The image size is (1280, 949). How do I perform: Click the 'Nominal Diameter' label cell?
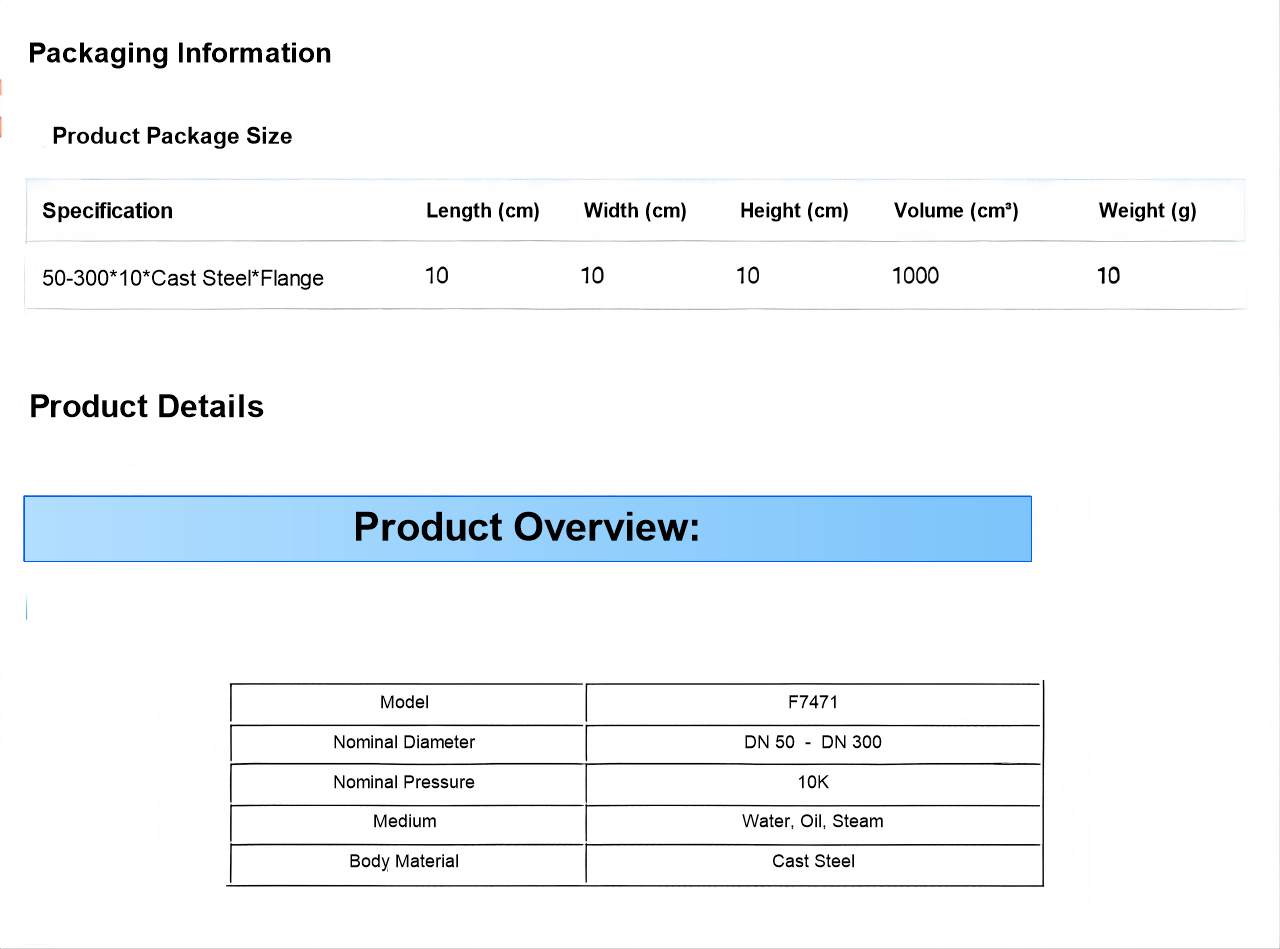coord(405,743)
